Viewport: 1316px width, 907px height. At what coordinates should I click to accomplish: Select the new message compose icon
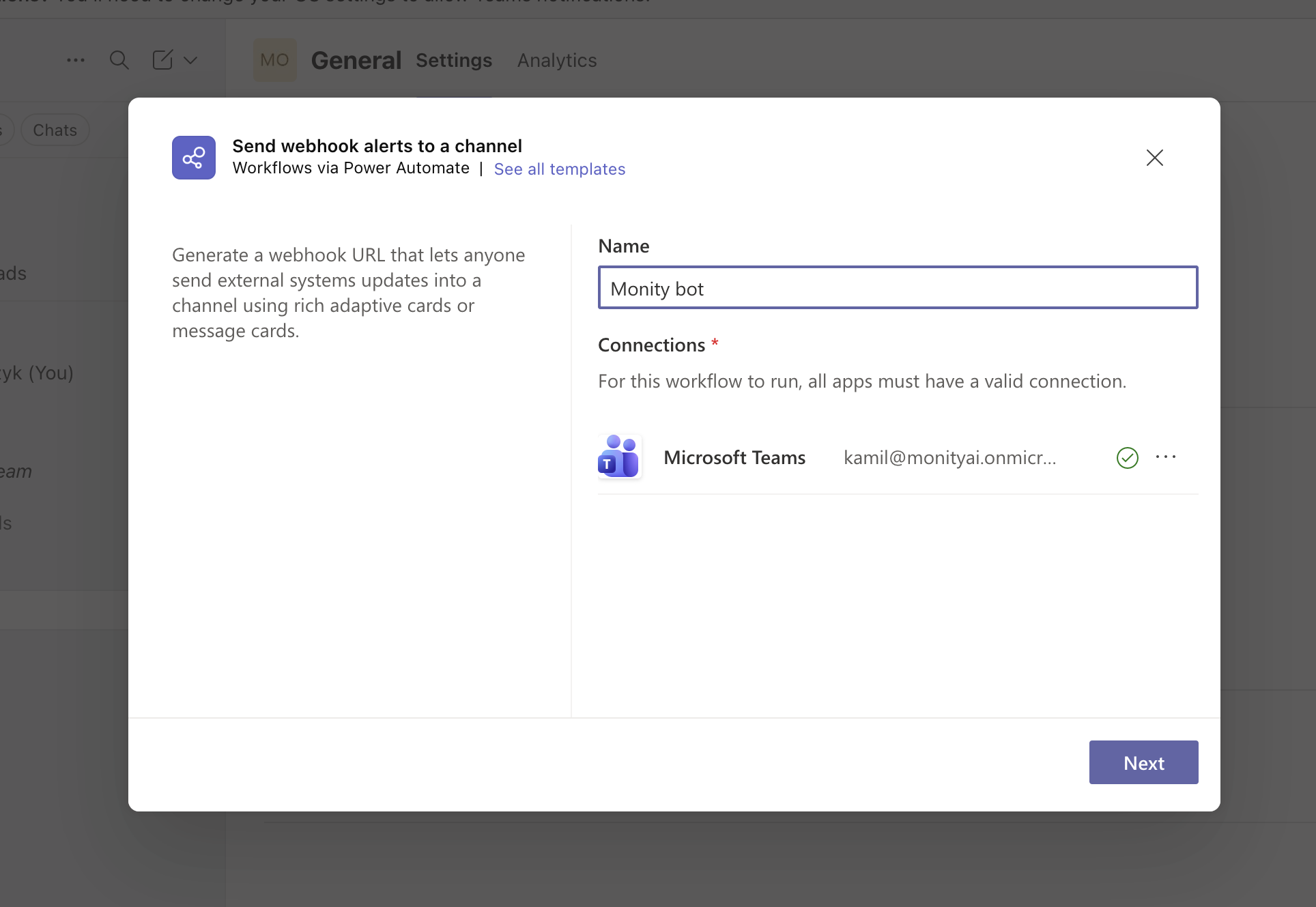pos(162,60)
